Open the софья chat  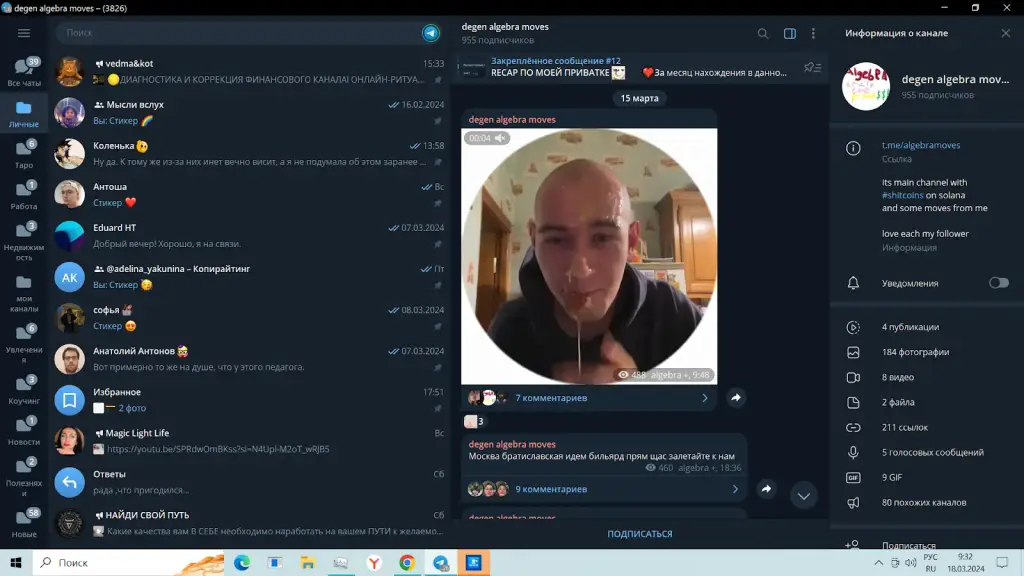(249, 318)
